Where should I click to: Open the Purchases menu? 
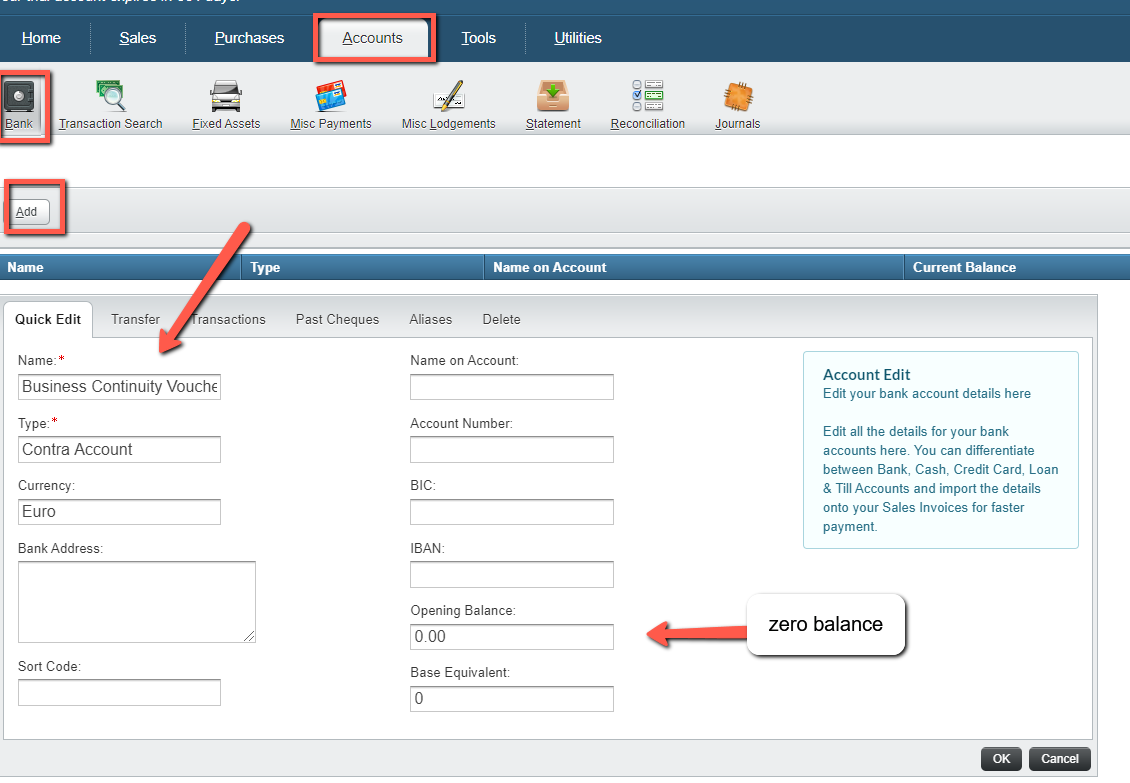(249, 38)
